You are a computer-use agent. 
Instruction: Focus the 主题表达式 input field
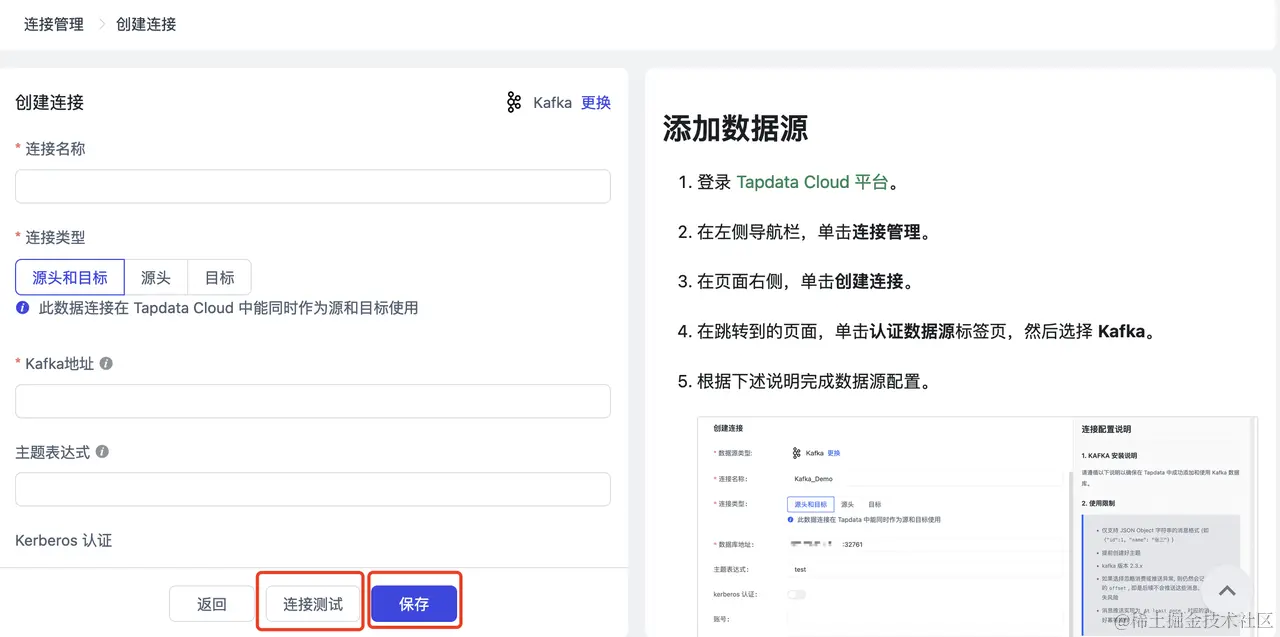tap(313, 489)
